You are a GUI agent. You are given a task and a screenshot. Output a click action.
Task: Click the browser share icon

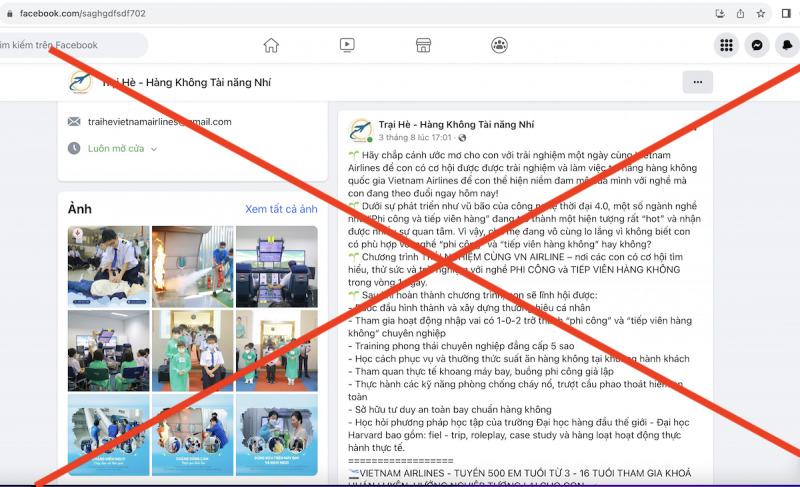pyautogui.click(x=740, y=13)
